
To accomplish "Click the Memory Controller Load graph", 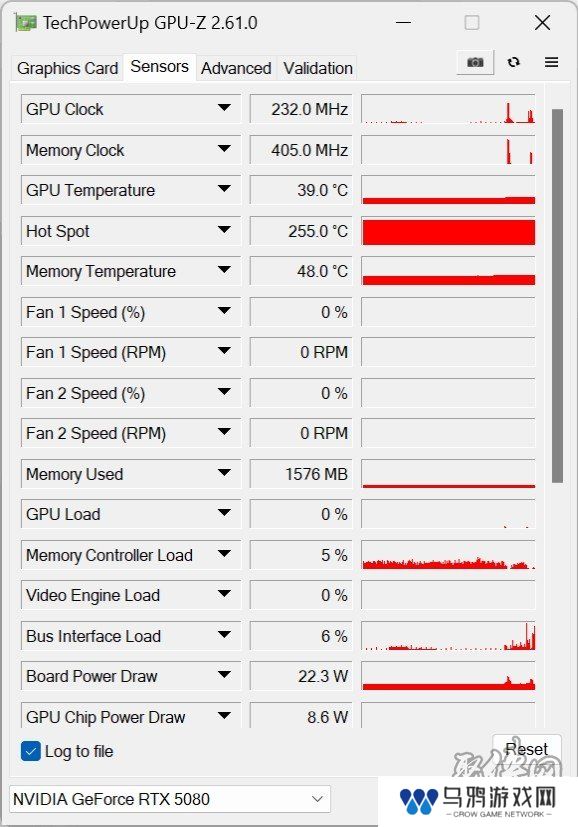I will coord(448,555).
